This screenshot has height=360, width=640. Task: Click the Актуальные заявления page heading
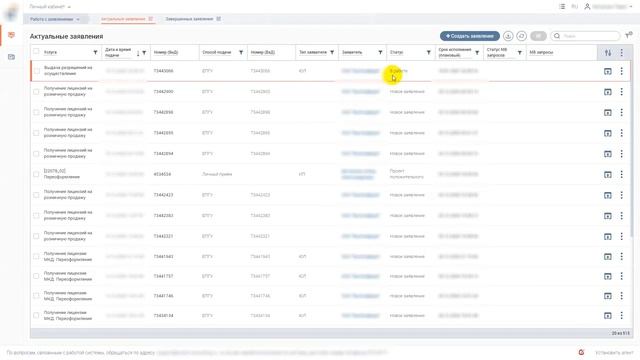(x=66, y=36)
